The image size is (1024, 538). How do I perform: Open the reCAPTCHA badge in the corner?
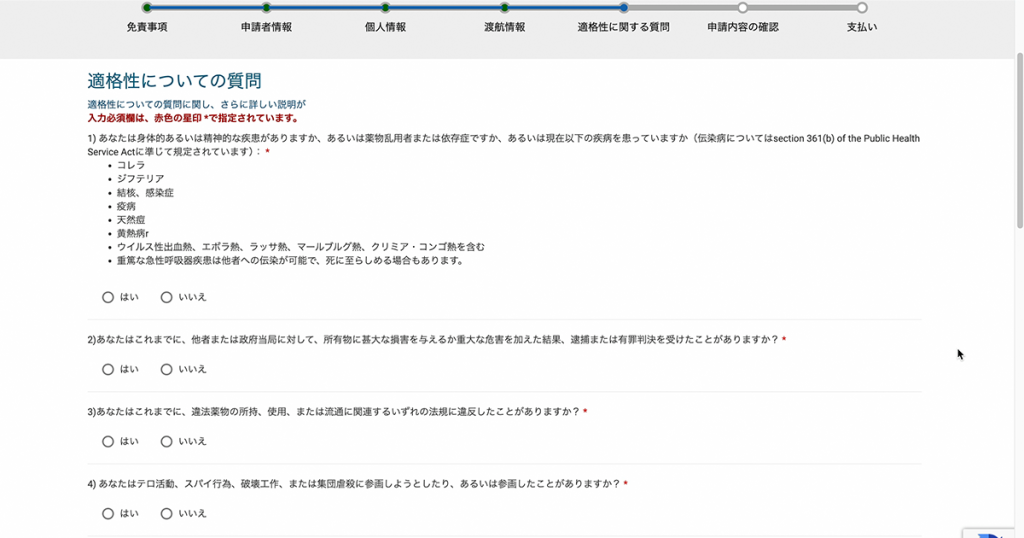(x=994, y=528)
